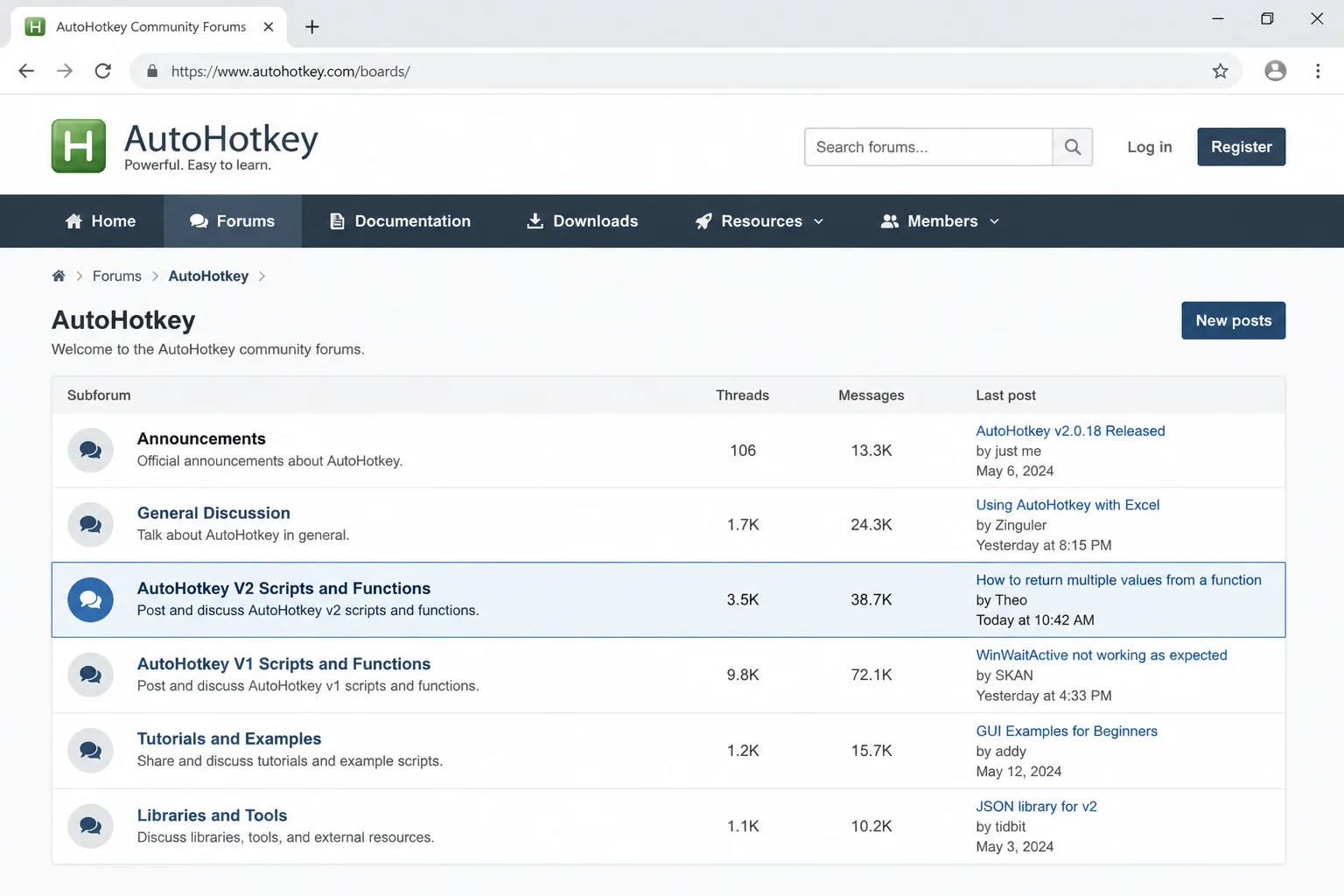This screenshot has width=1344, height=896.
Task: Open WinWaitActive not working as expected post
Action: (x=1101, y=655)
